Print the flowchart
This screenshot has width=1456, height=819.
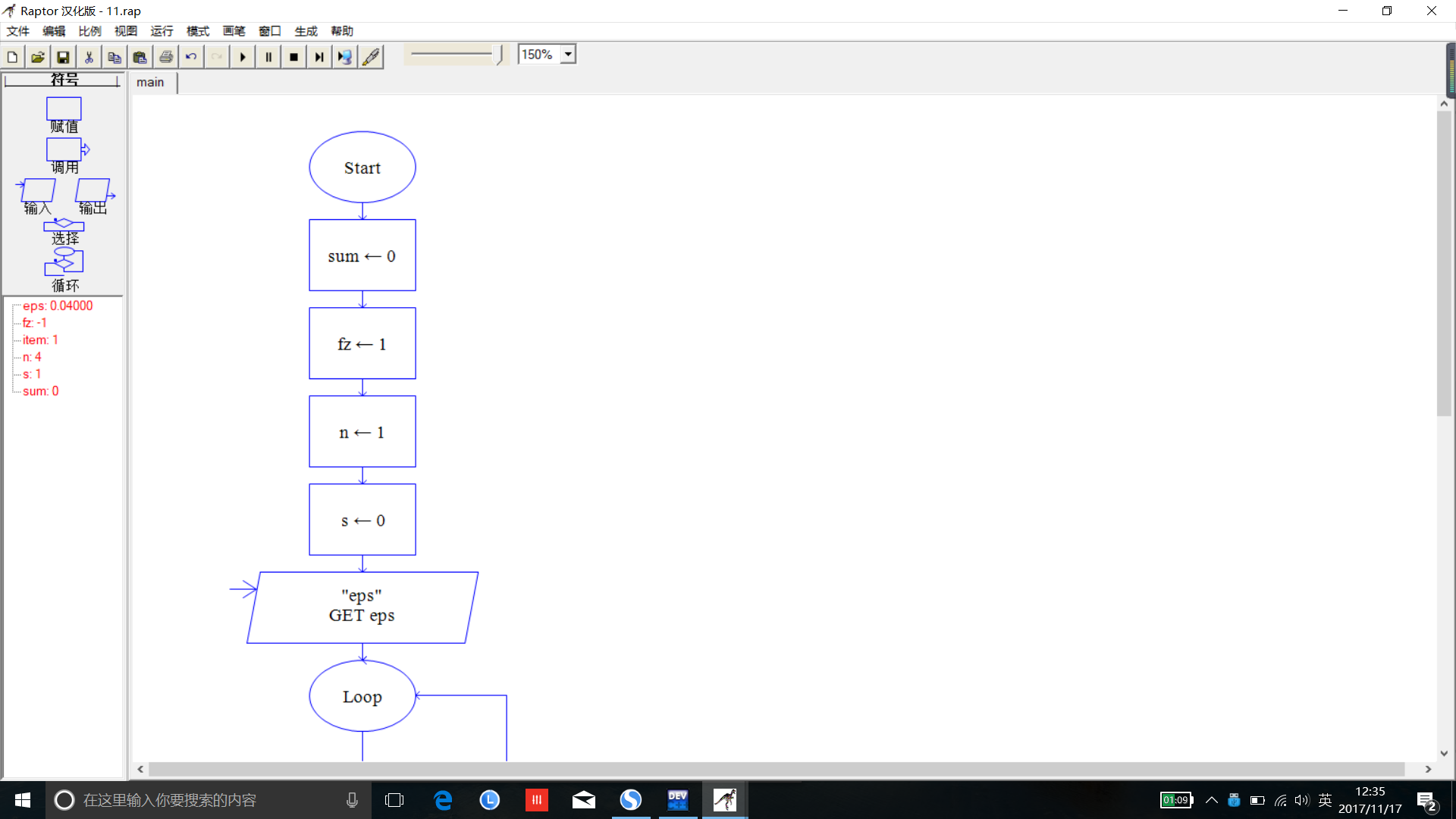tap(166, 57)
